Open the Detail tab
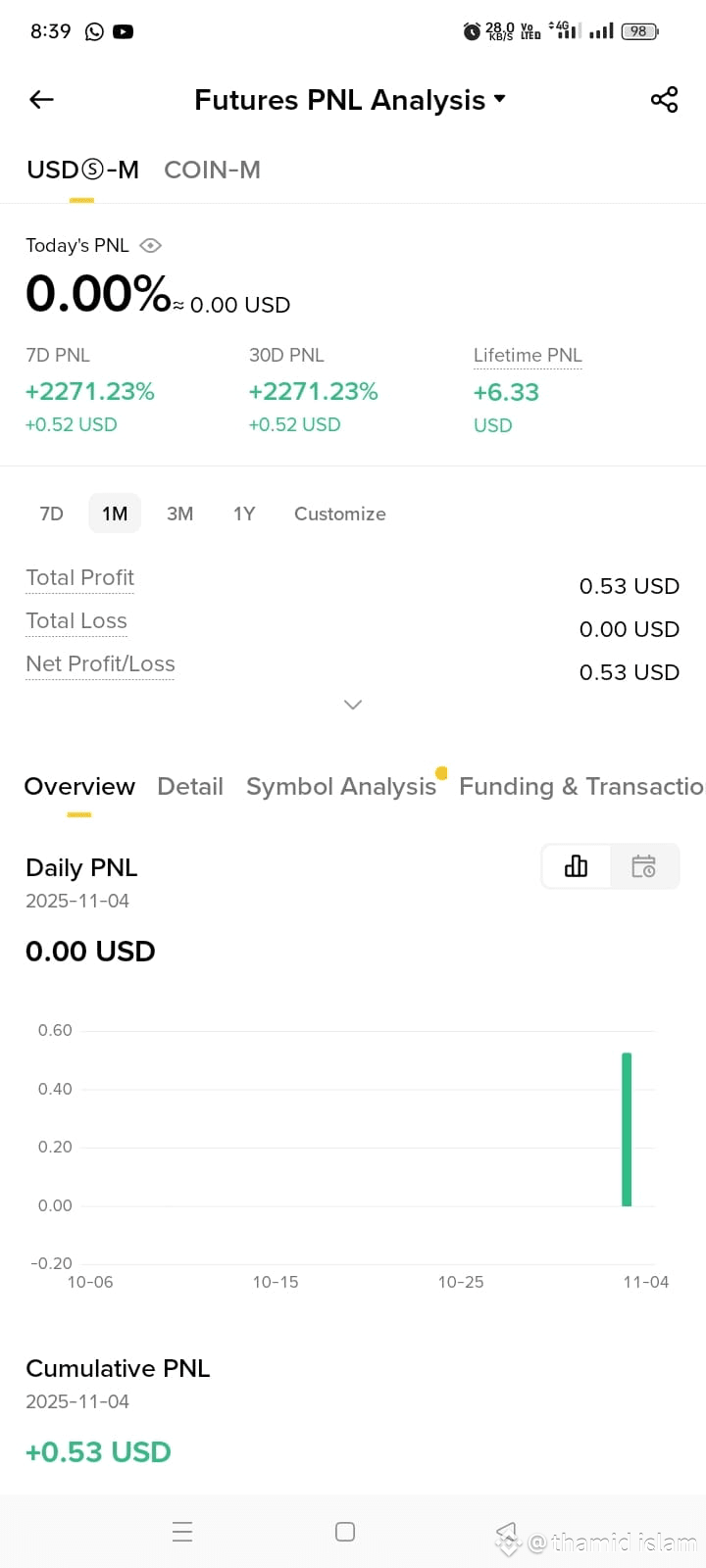The width and height of the screenshot is (706, 1568). point(190,786)
